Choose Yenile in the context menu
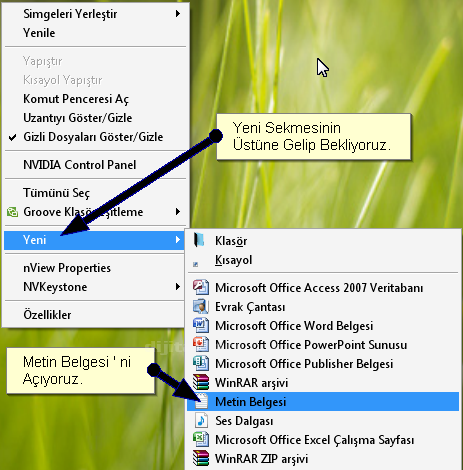 point(39,33)
